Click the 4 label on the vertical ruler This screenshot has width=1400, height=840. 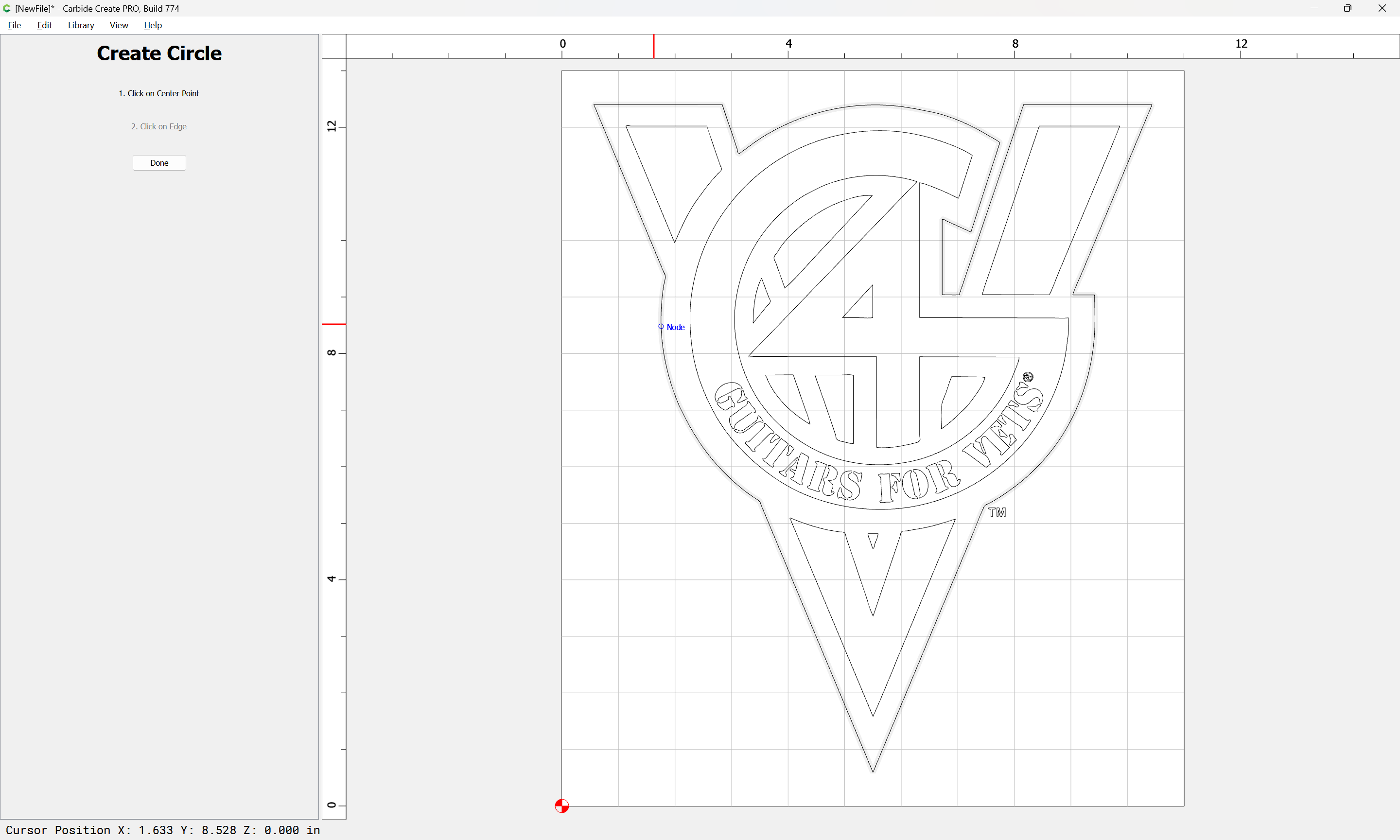click(x=332, y=578)
